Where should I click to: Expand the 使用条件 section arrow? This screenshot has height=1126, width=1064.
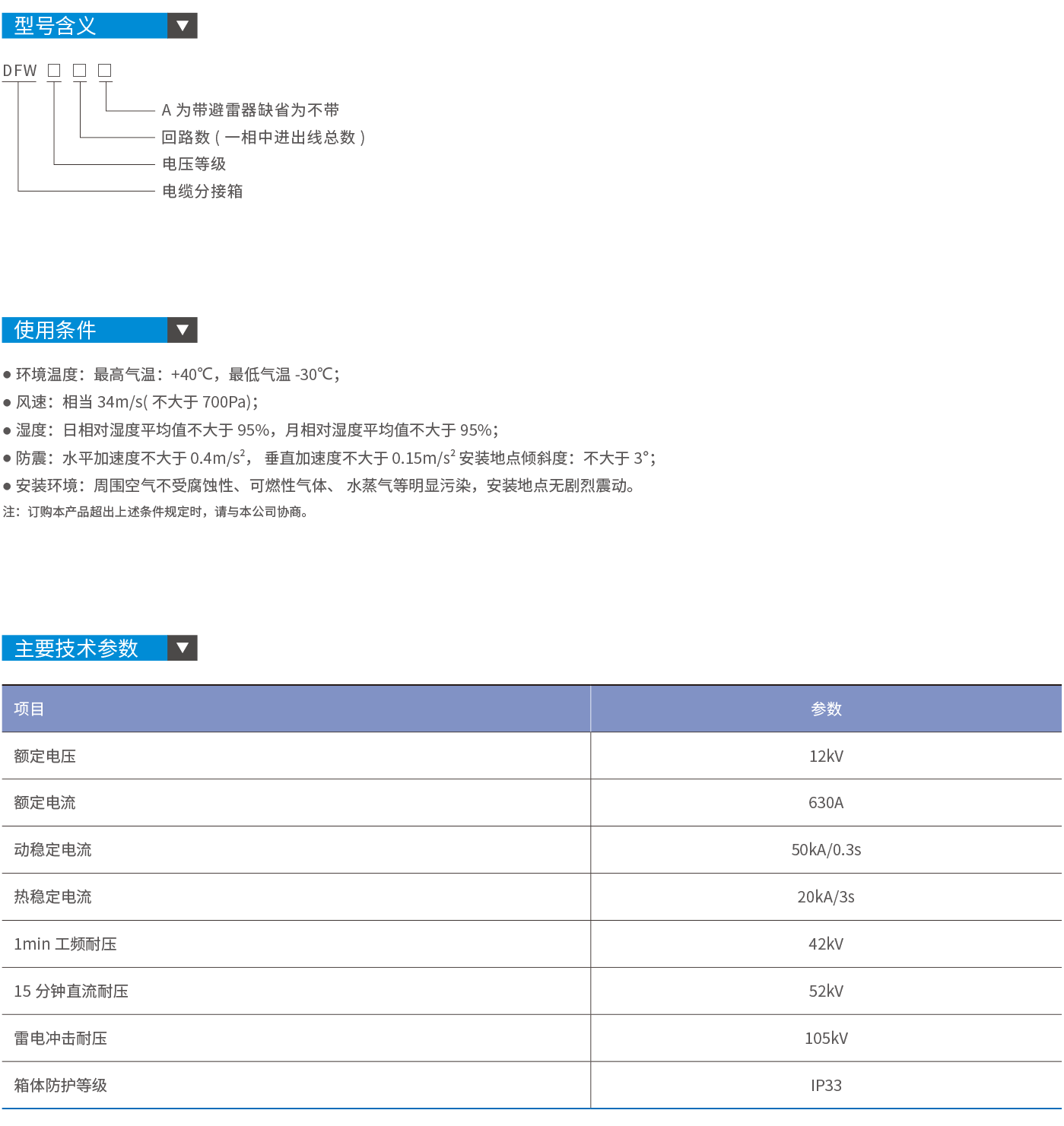[182, 330]
